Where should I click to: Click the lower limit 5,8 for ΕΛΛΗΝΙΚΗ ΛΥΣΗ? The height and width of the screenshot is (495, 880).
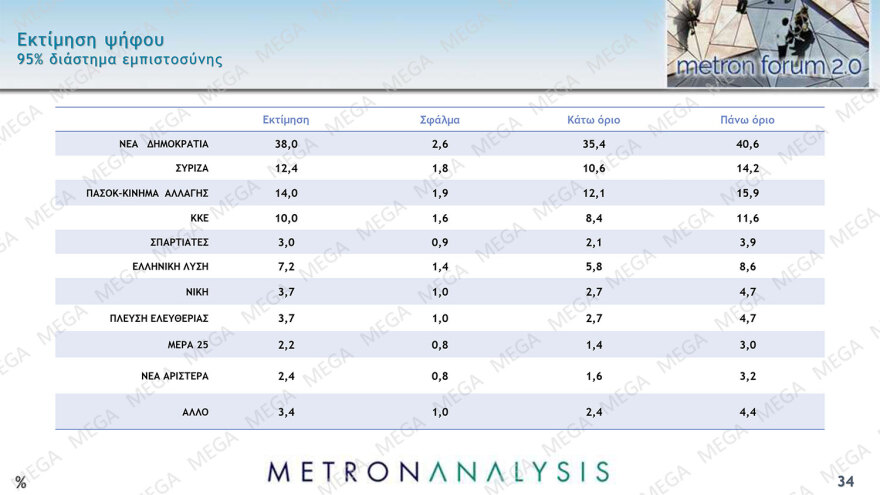(x=594, y=267)
